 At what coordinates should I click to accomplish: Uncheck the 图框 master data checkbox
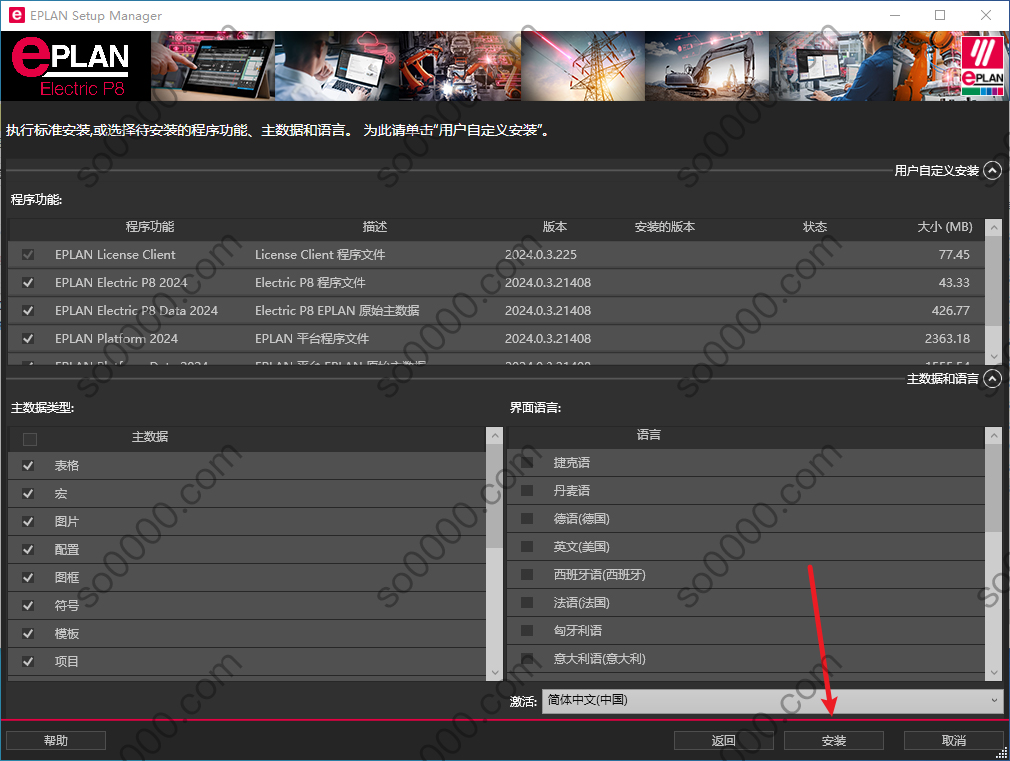pos(28,577)
